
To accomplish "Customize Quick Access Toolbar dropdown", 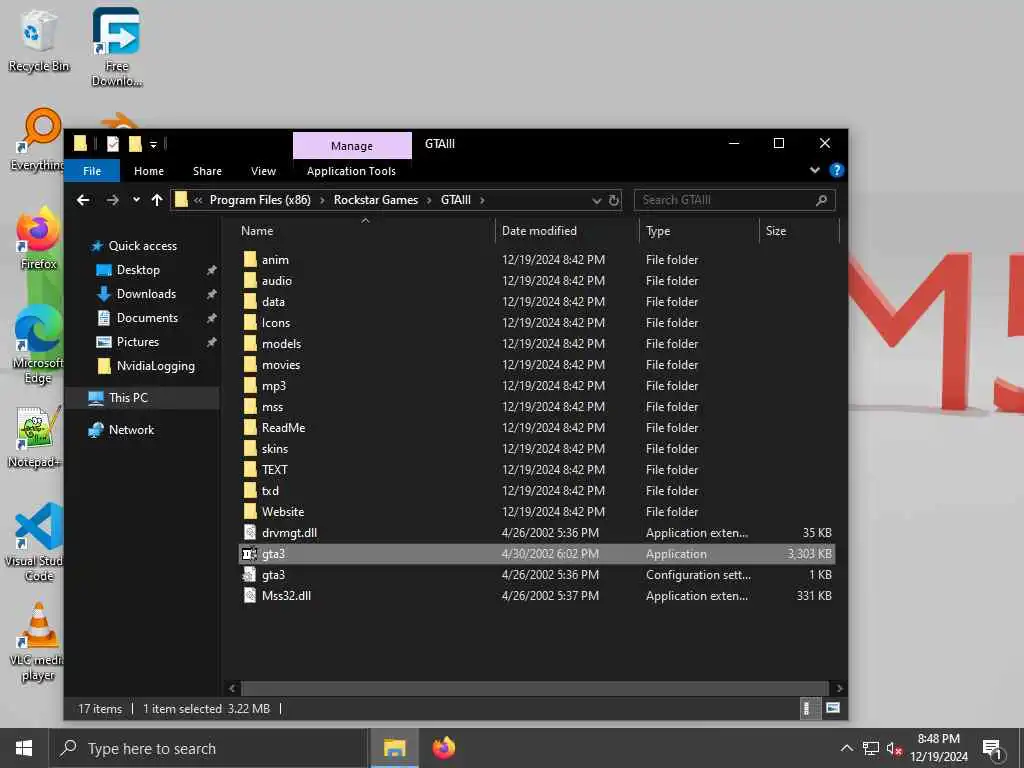I will tap(153, 144).
